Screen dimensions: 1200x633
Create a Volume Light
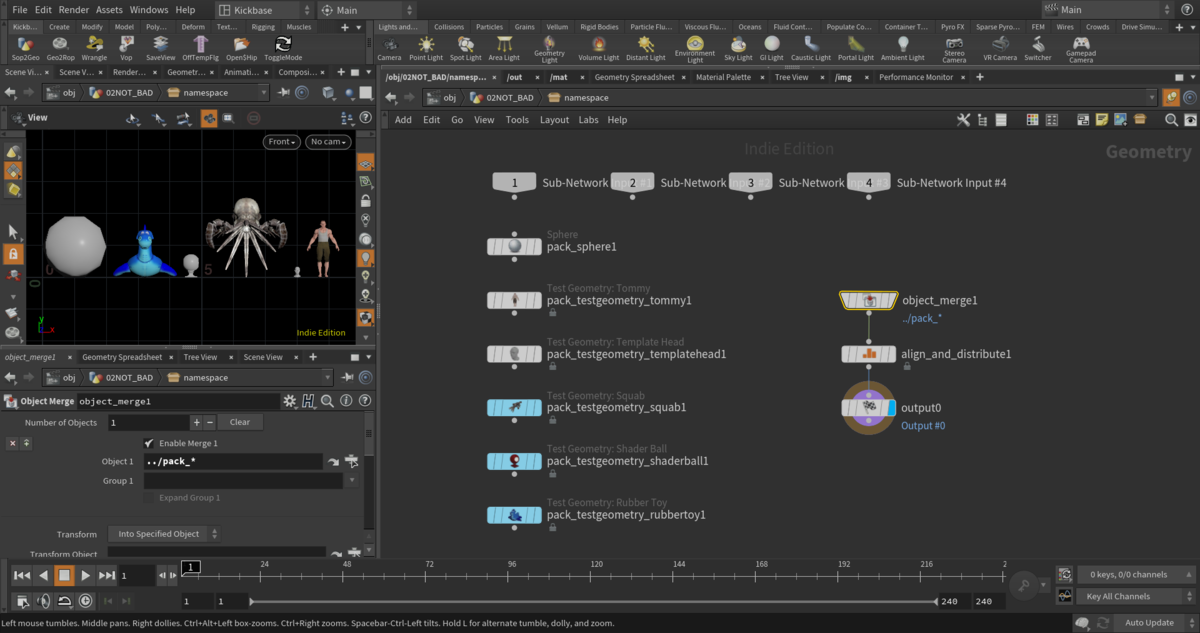598,48
